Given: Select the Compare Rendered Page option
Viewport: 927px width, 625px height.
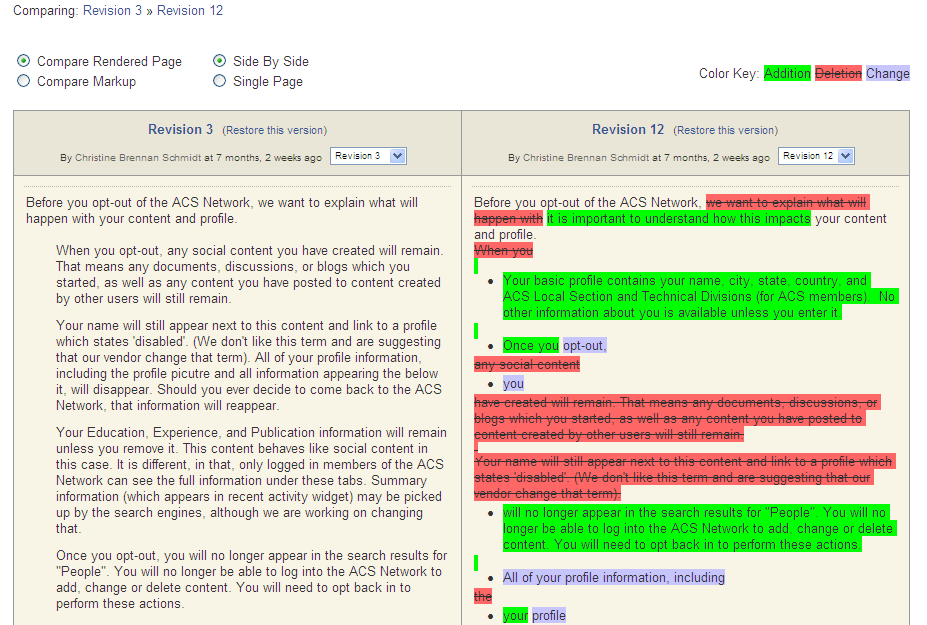Looking at the screenshot, I should 24,61.
